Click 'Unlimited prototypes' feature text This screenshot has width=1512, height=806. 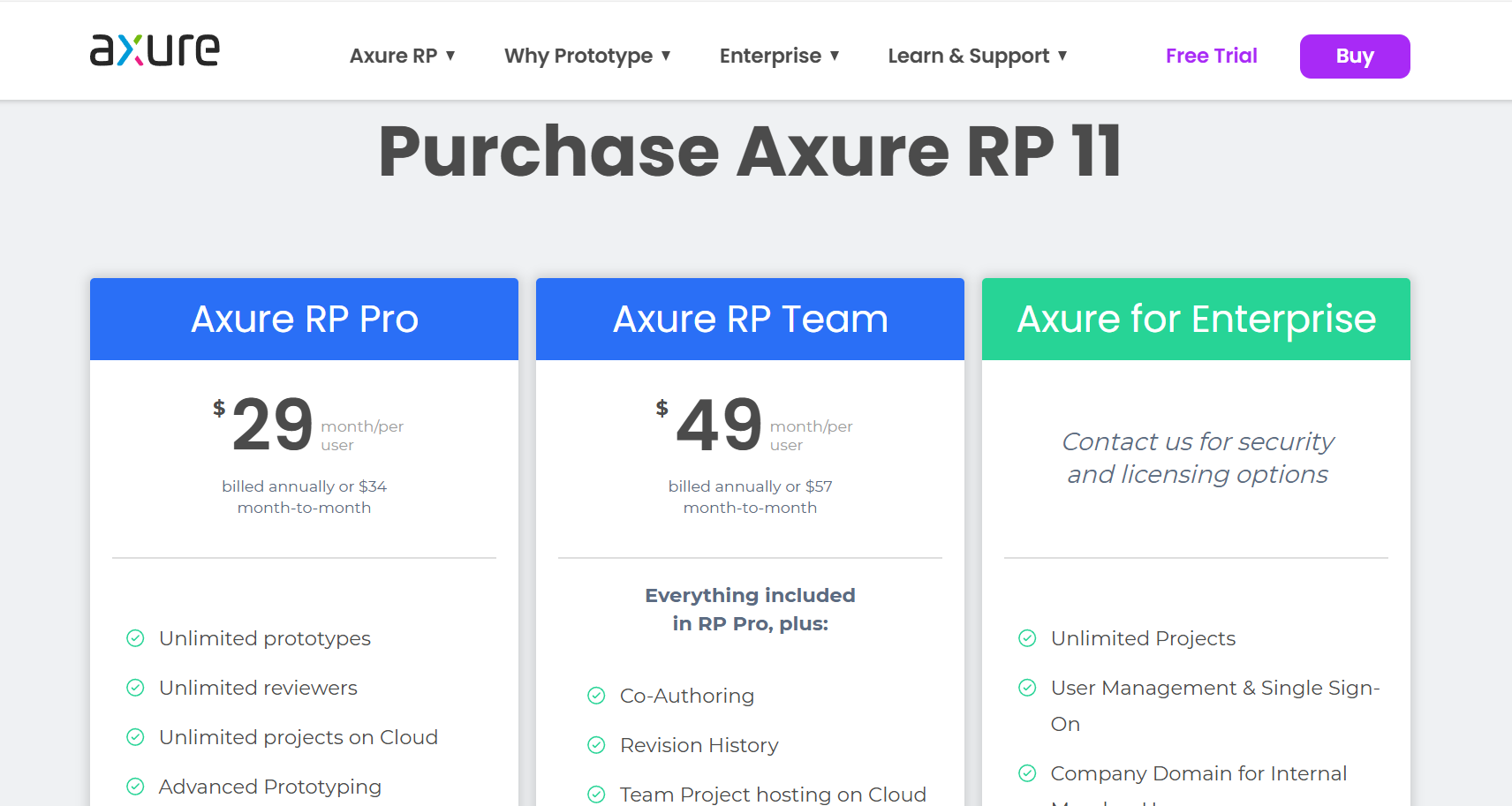tap(265, 639)
